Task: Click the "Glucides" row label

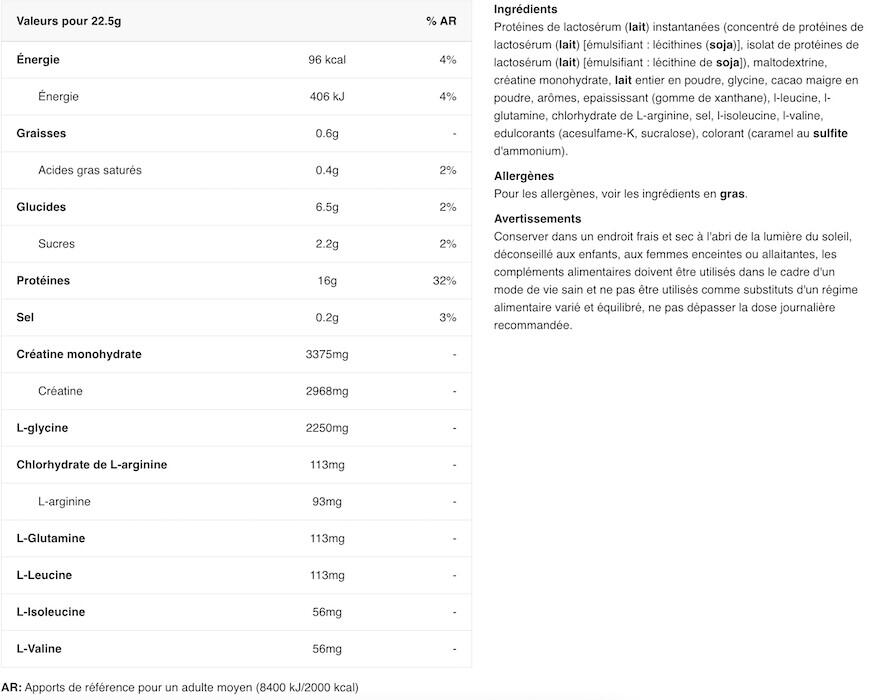Action: click(x=41, y=207)
